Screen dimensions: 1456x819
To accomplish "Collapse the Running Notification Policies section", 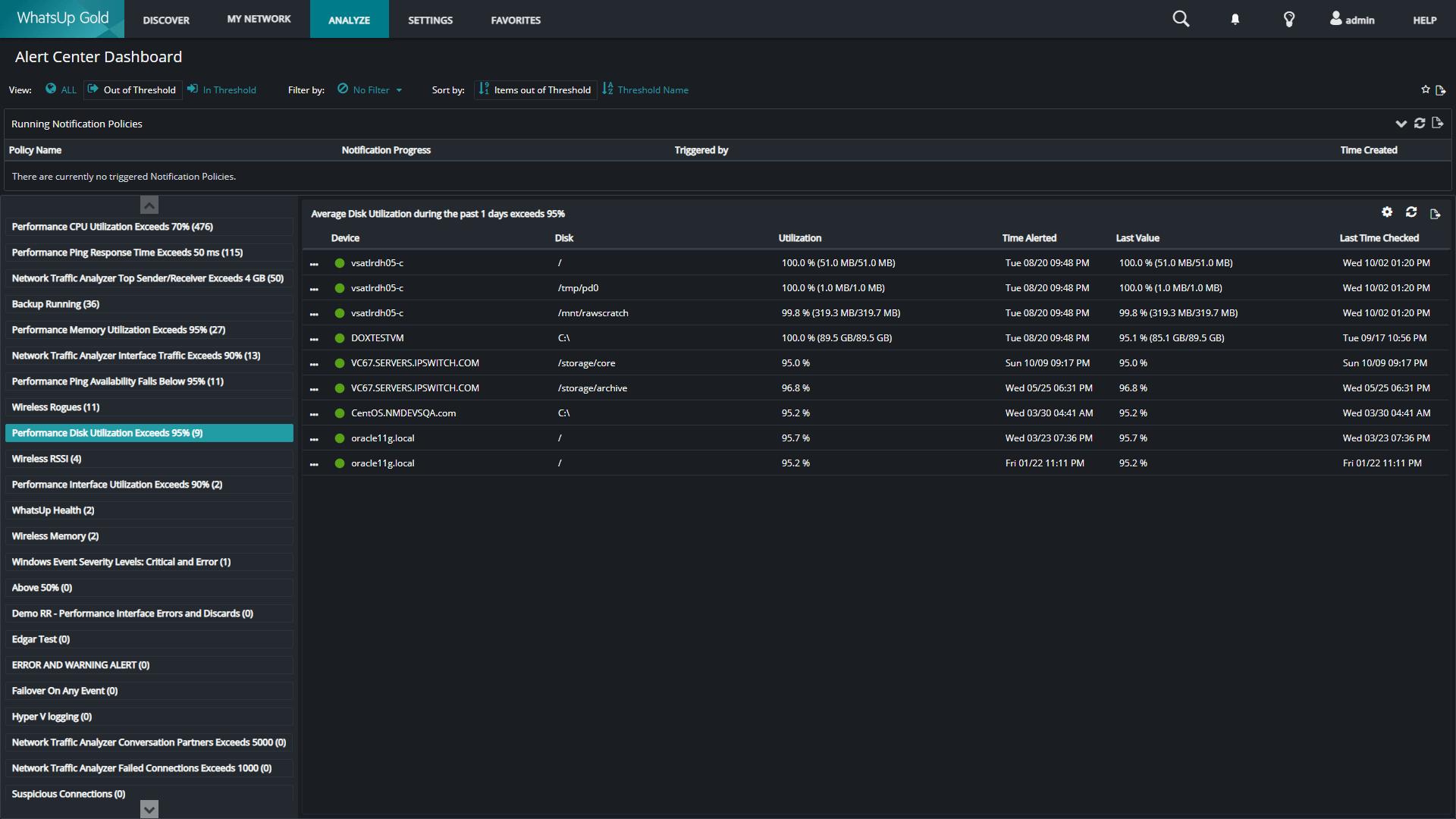I will 1401,124.
